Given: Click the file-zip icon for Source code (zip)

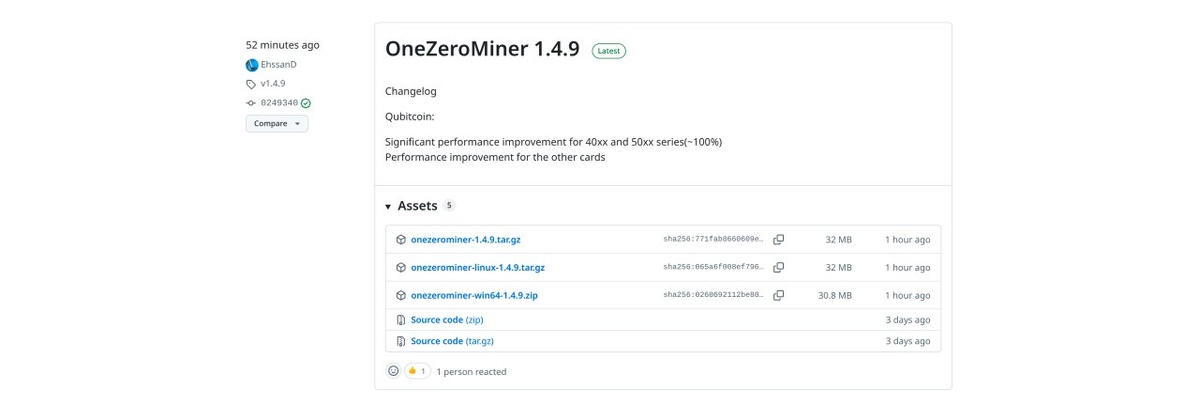Looking at the screenshot, I should 401,320.
